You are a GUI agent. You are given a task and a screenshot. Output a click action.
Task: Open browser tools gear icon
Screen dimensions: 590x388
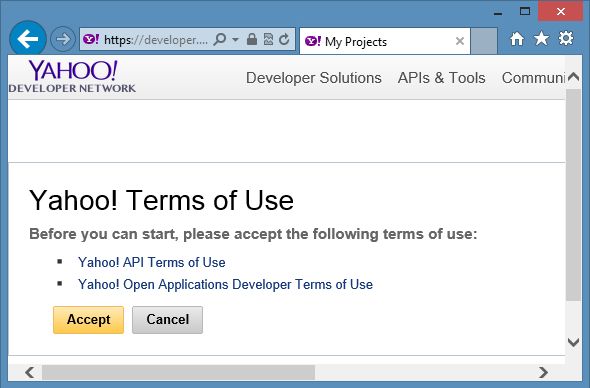pos(566,38)
